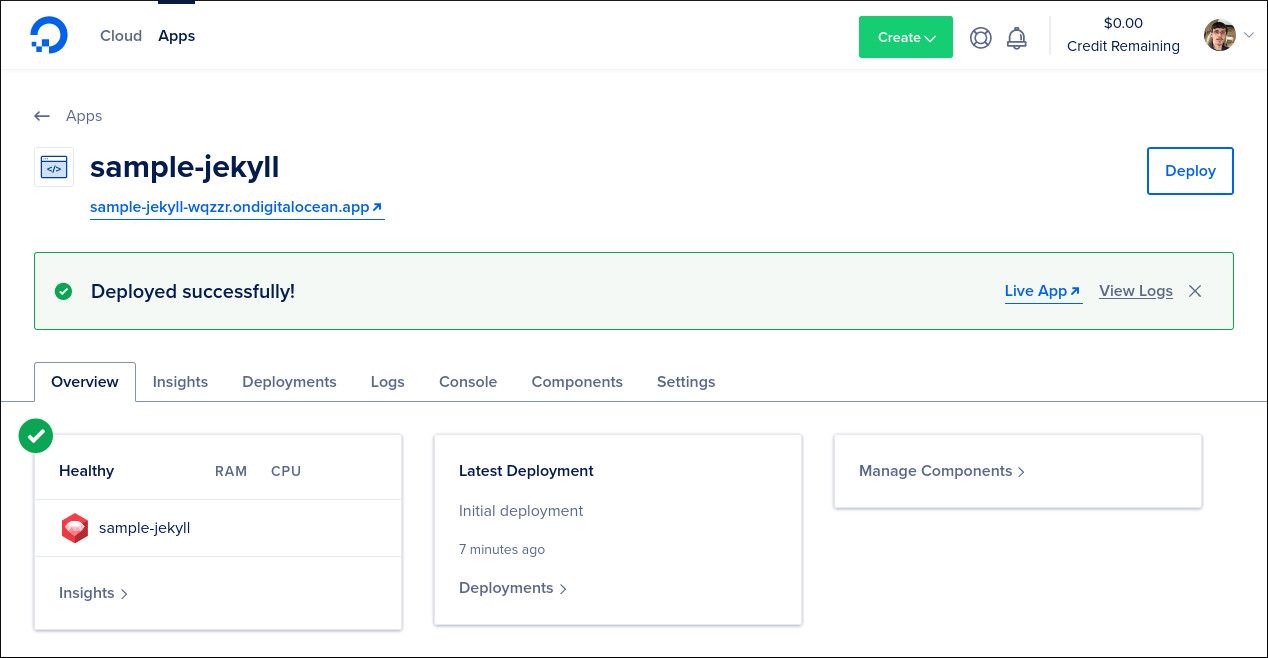Screen dimensions: 1268x658
Task: Click the sample-jekyll page title
Action: point(185,167)
